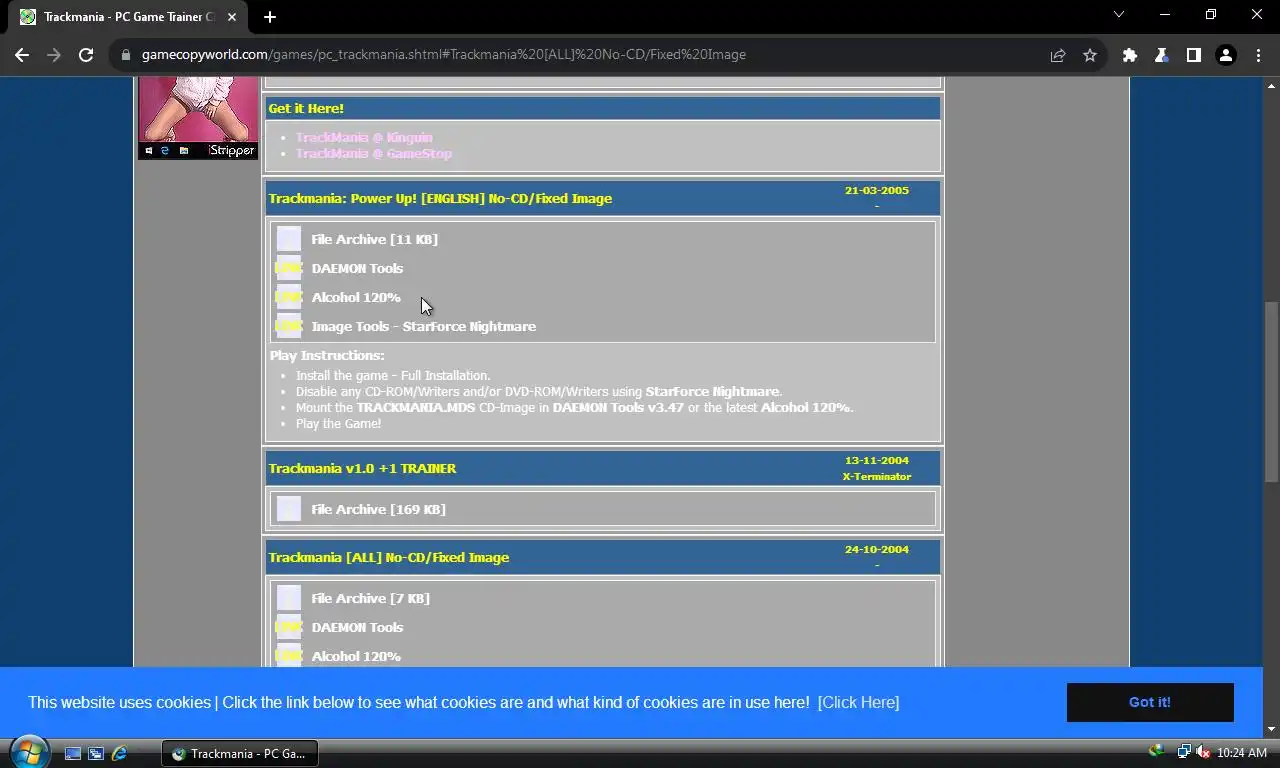Click the scrollbar down arrow
This screenshot has height=768, width=1280.
pyautogui.click(x=1271, y=729)
